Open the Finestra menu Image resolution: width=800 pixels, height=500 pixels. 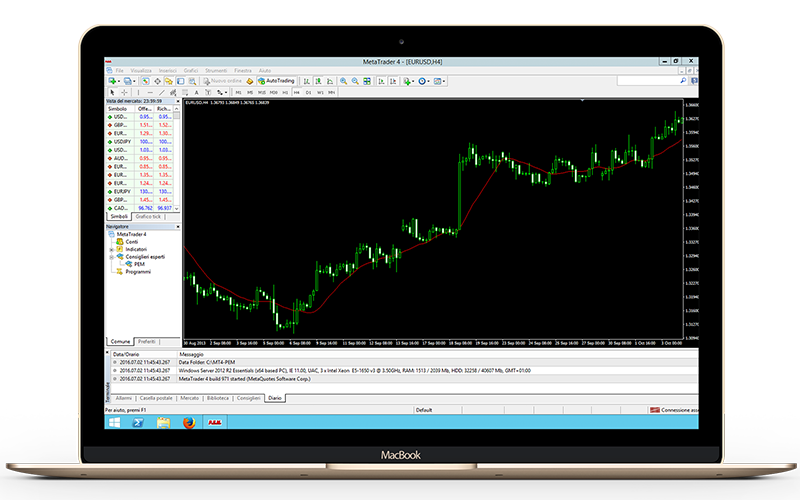(x=243, y=70)
